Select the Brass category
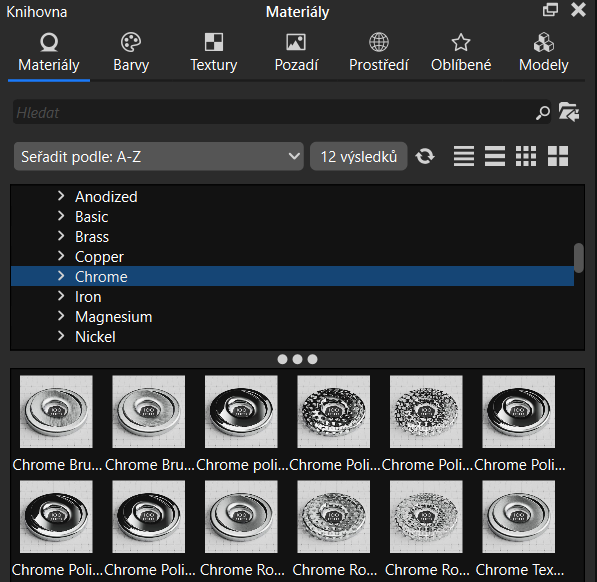 [x=92, y=237]
